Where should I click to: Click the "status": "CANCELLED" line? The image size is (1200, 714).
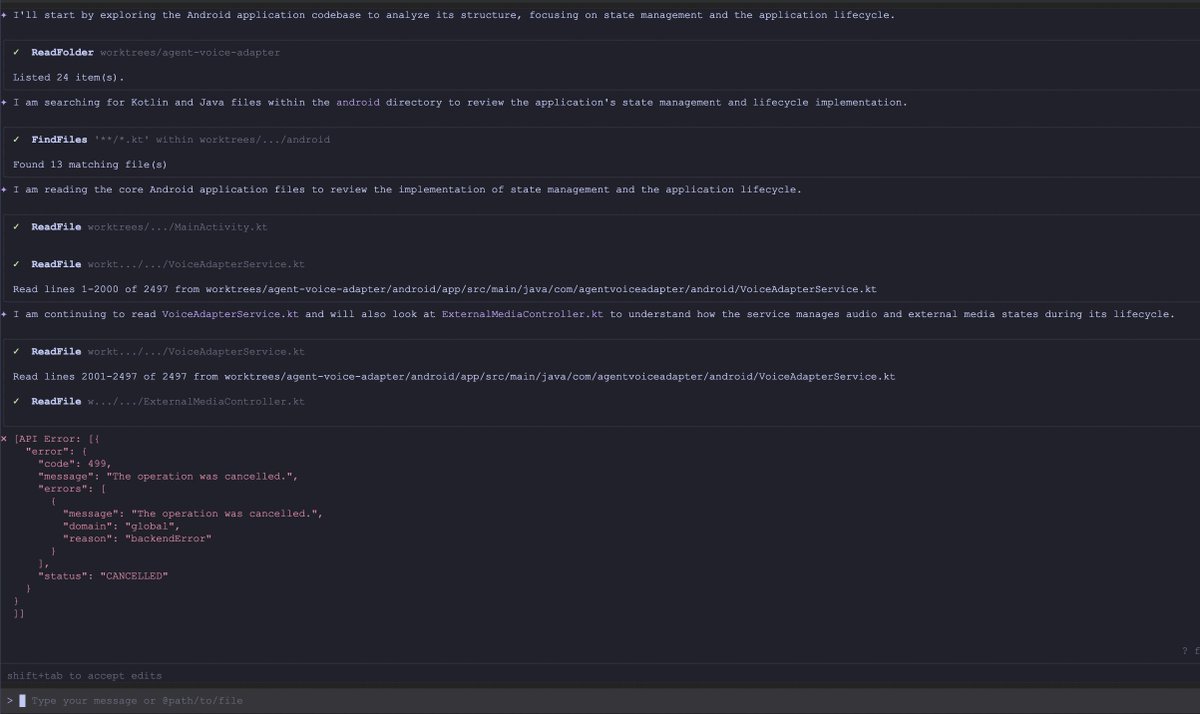tap(103, 576)
